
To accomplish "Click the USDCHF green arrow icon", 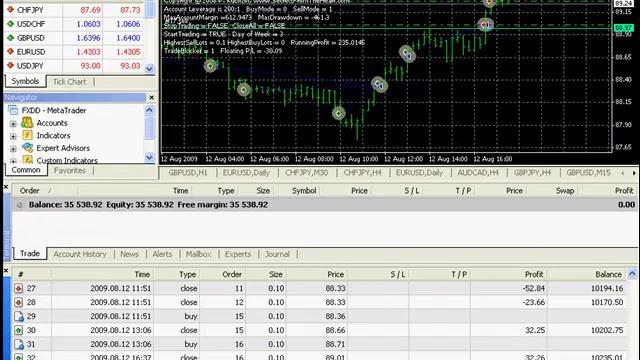I will coord(10,24).
